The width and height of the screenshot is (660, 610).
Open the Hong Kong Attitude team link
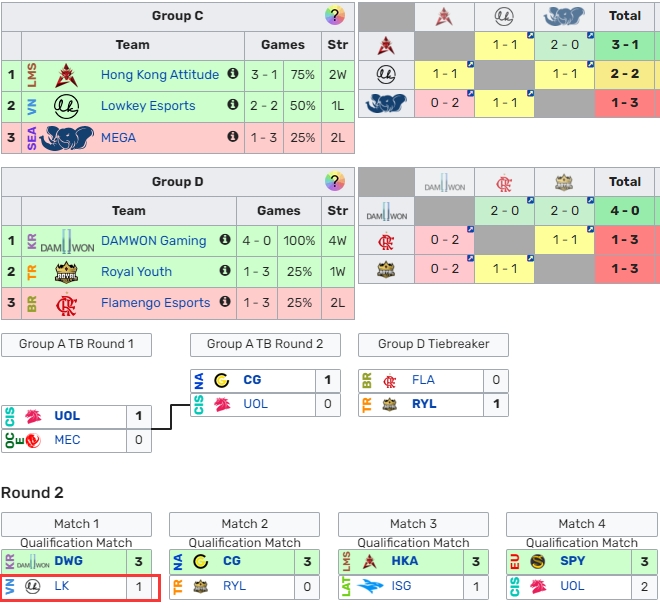(x=160, y=75)
